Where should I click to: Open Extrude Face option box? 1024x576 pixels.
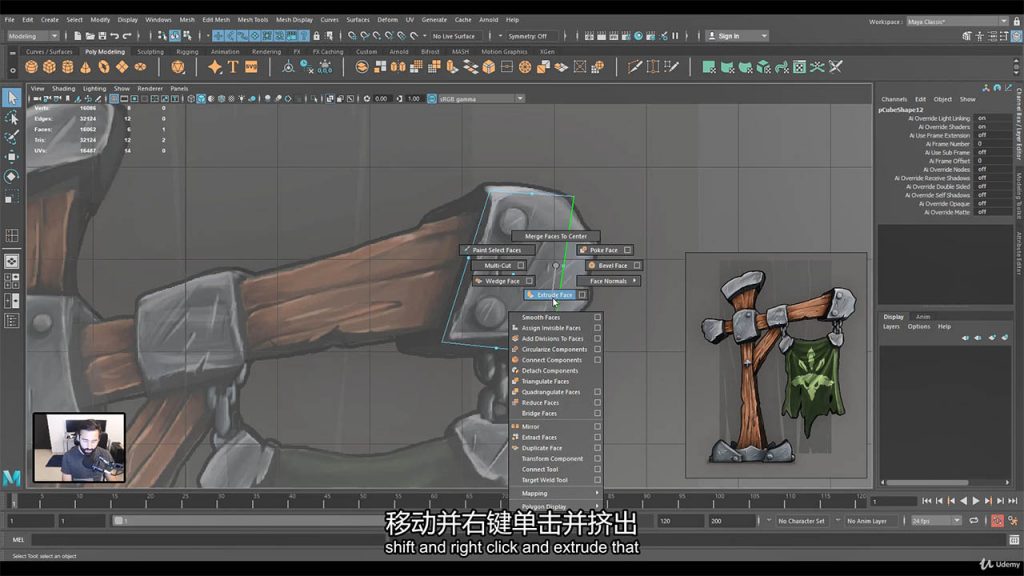[x=582, y=295]
